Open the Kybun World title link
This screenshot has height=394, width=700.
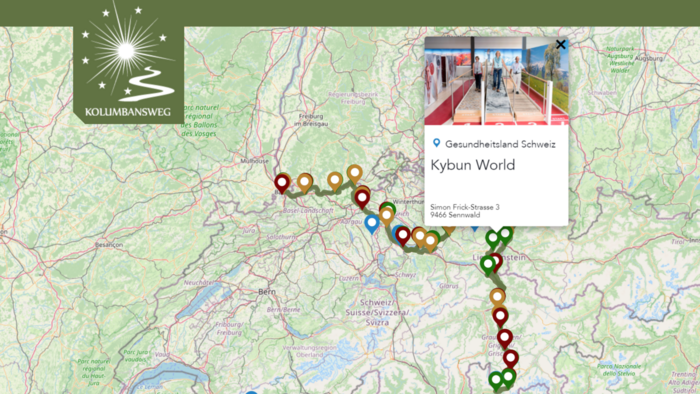coord(472,165)
